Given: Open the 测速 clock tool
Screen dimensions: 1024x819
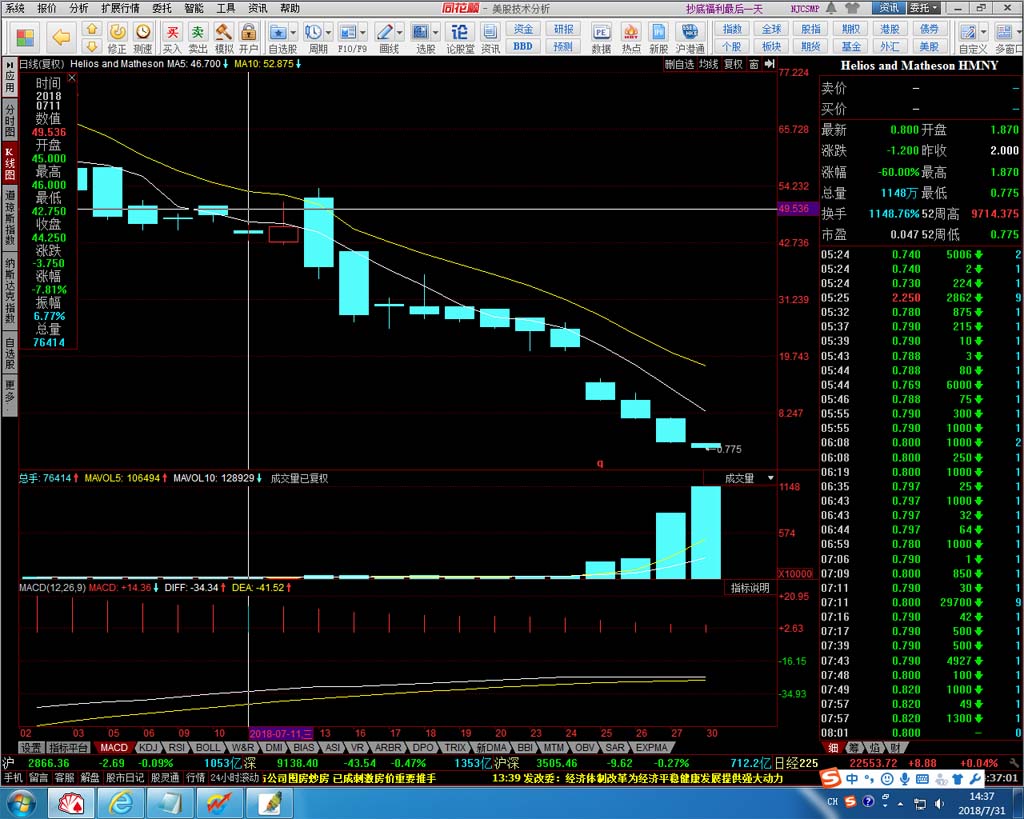Looking at the screenshot, I should click(143, 31).
